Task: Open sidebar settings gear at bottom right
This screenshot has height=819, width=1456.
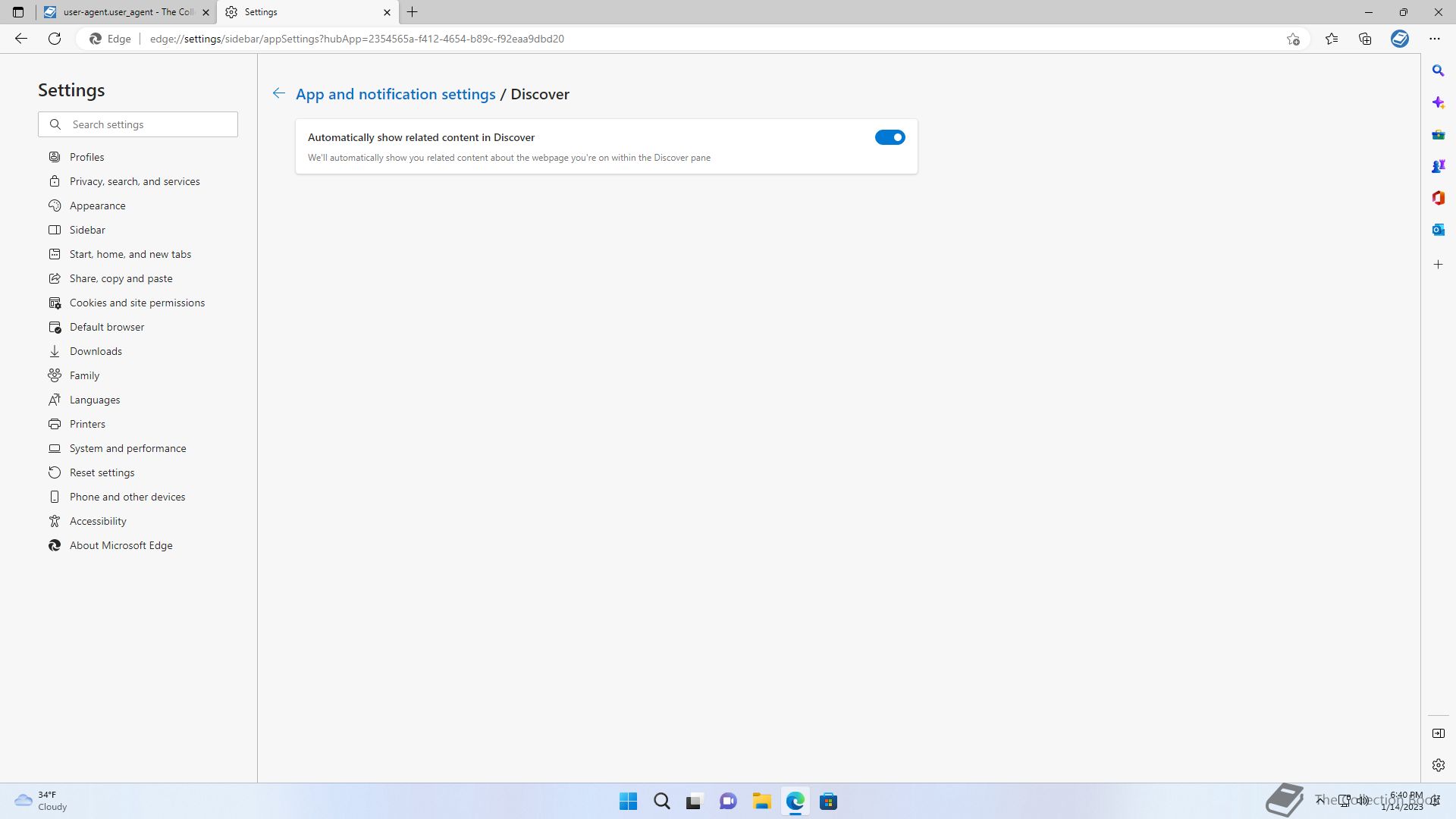Action: (x=1438, y=765)
